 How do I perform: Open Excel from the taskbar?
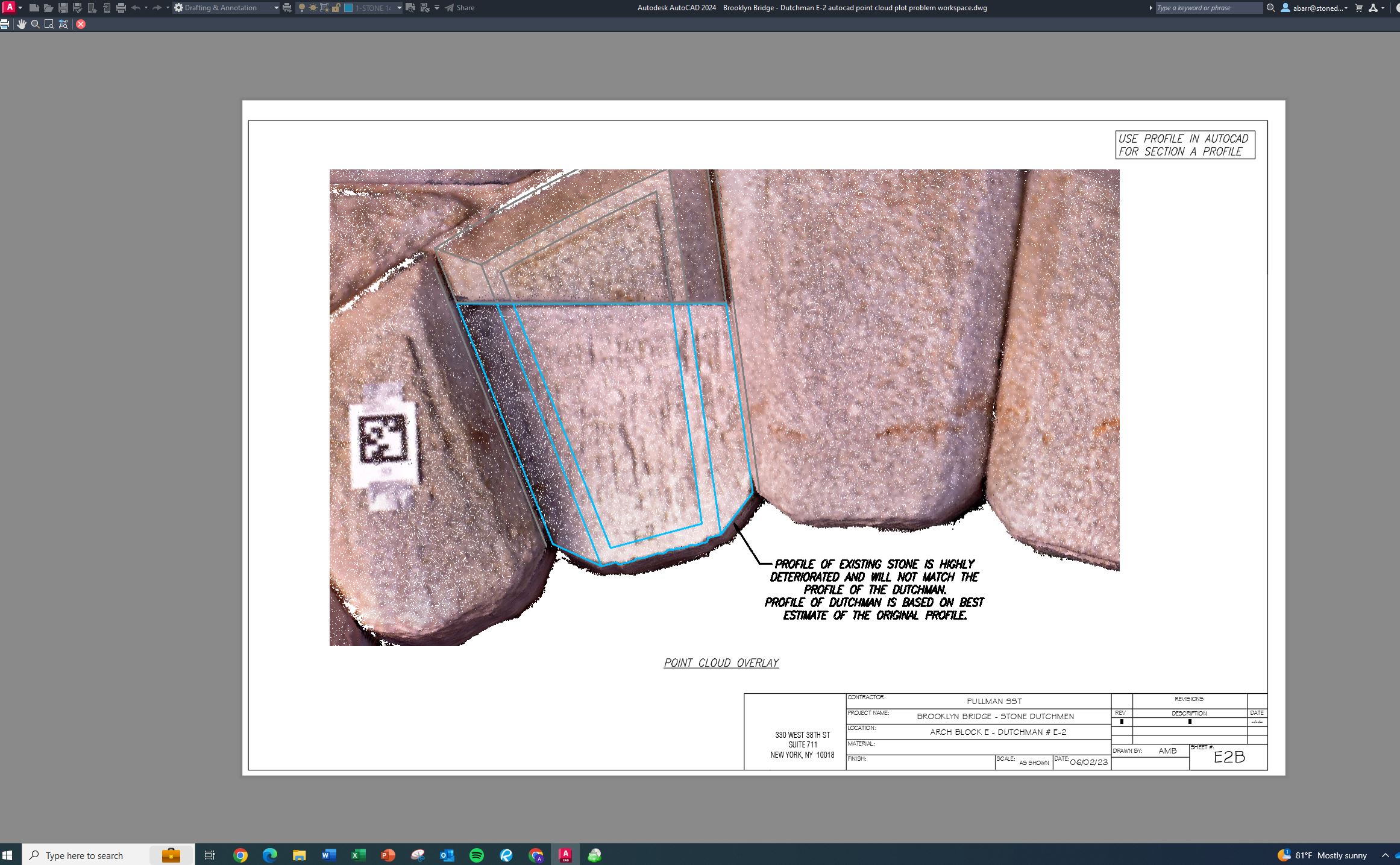(x=359, y=855)
